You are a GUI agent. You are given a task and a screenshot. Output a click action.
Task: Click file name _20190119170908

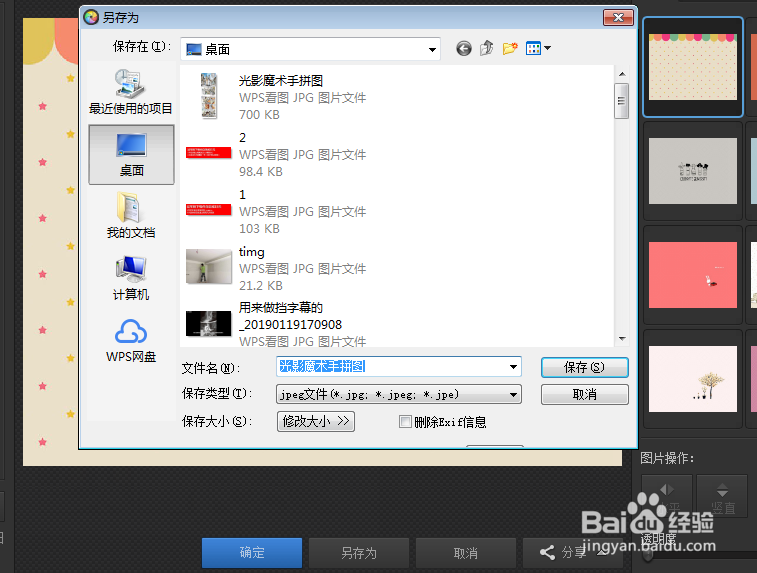point(290,324)
